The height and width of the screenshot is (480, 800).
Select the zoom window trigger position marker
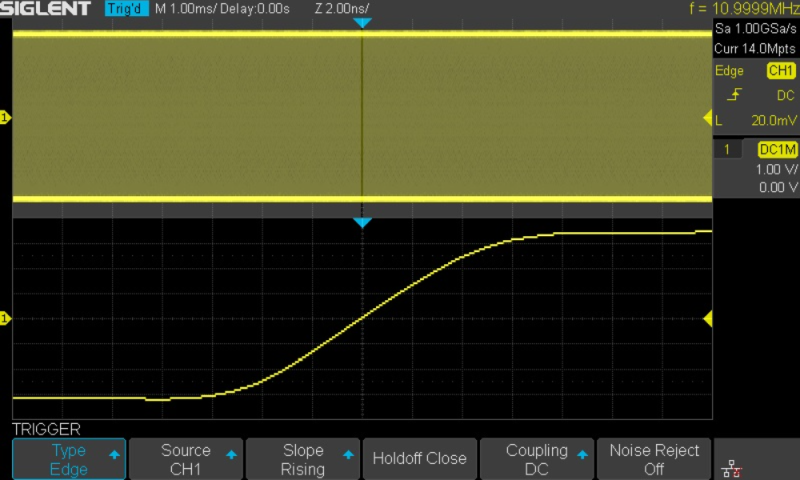(362, 223)
